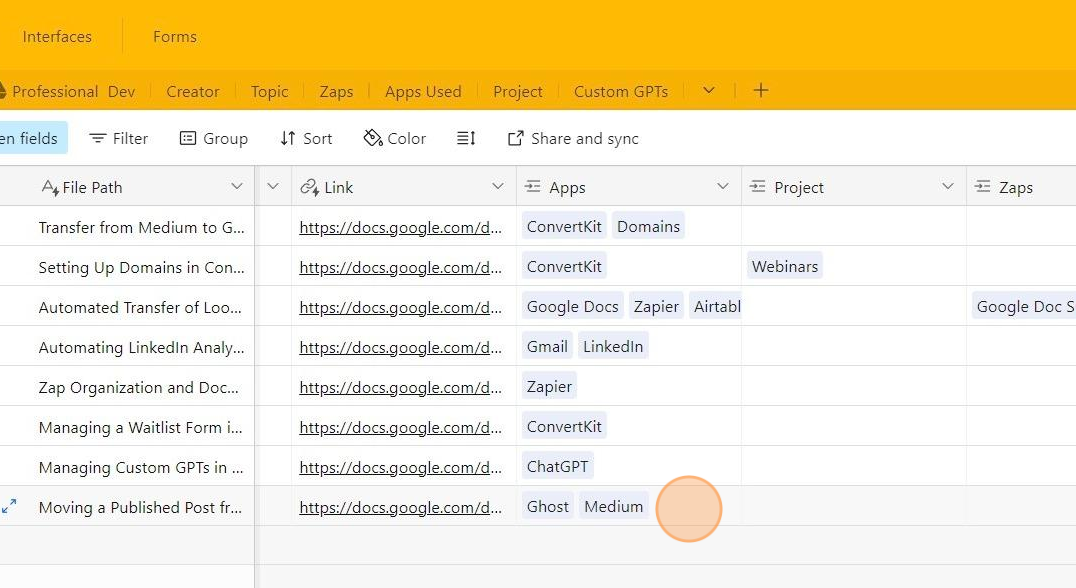This screenshot has height=588, width=1076.
Task: Click the Google Docs app tag
Action: tap(572, 306)
